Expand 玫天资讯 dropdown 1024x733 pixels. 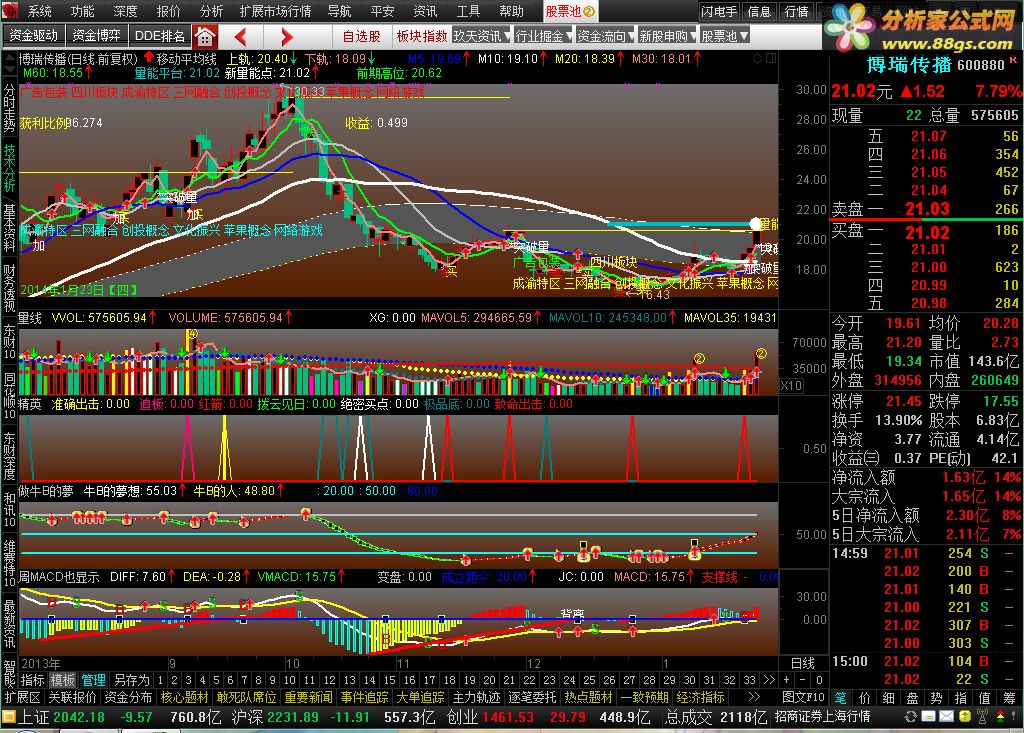click(x=480, y=37)
